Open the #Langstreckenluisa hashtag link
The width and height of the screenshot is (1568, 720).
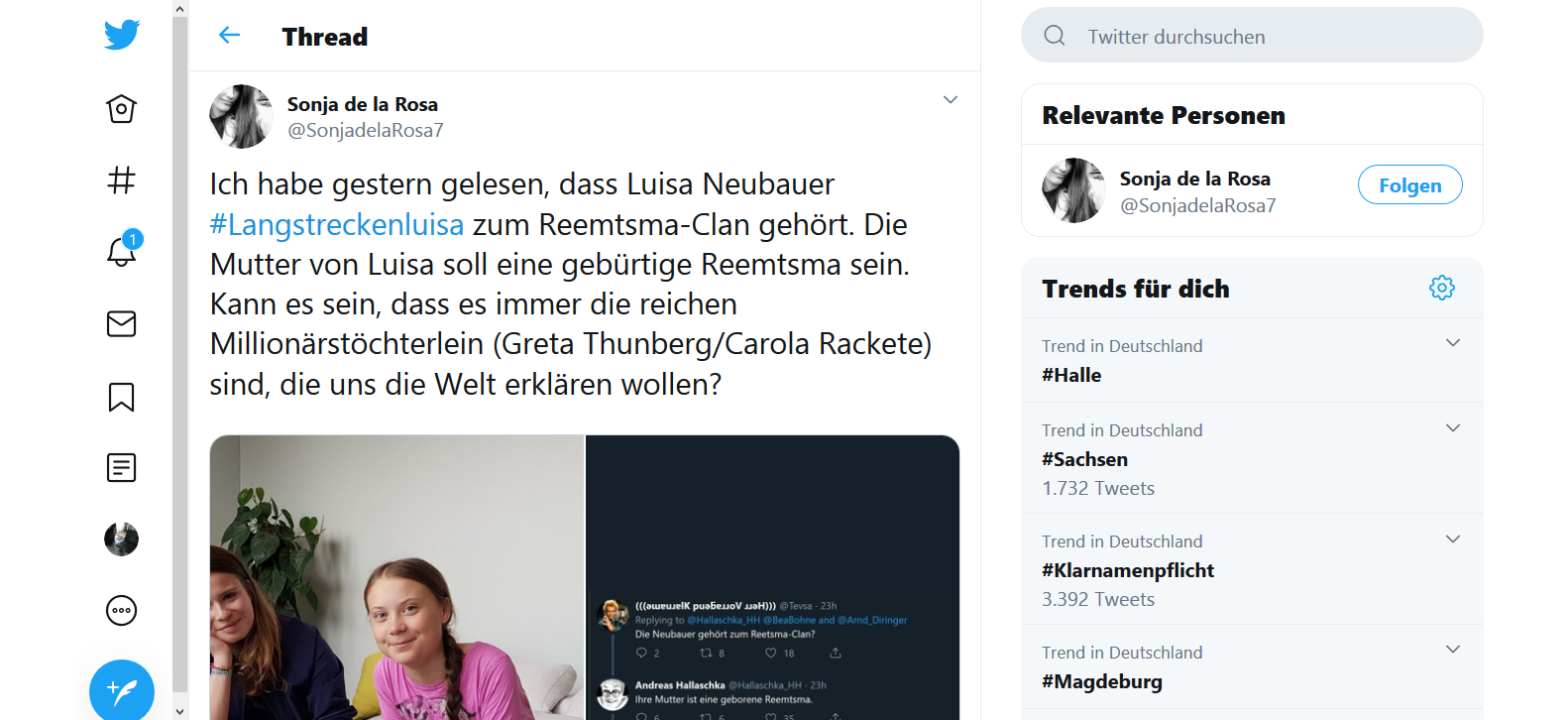337,225
